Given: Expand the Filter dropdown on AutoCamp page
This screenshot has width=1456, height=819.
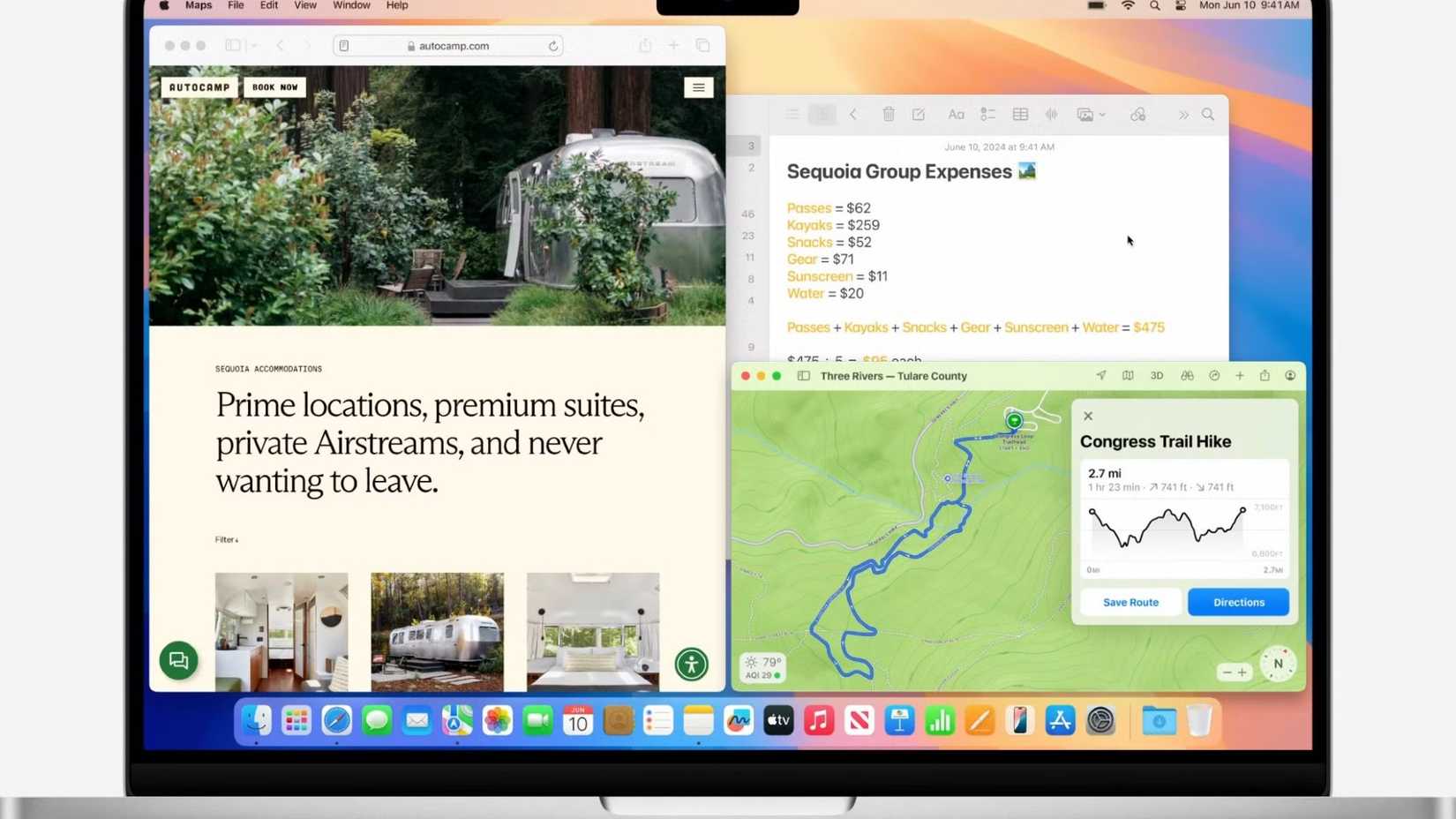Looking at the screenshot, I should point(227,539).
